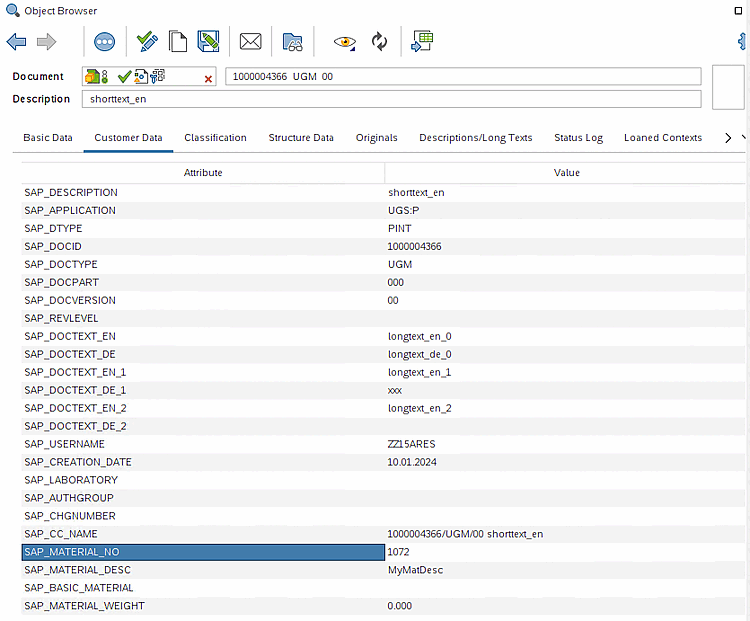The image size is (750, 621).
Task: Click the send mail envelope icon
Action: (250, 42)
